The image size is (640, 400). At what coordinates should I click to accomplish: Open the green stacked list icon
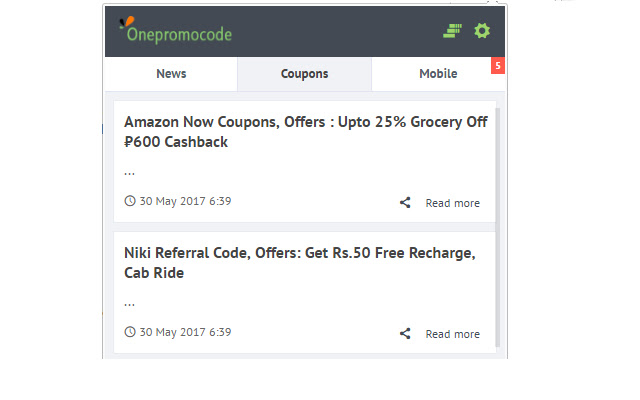(x=452, y=31)
